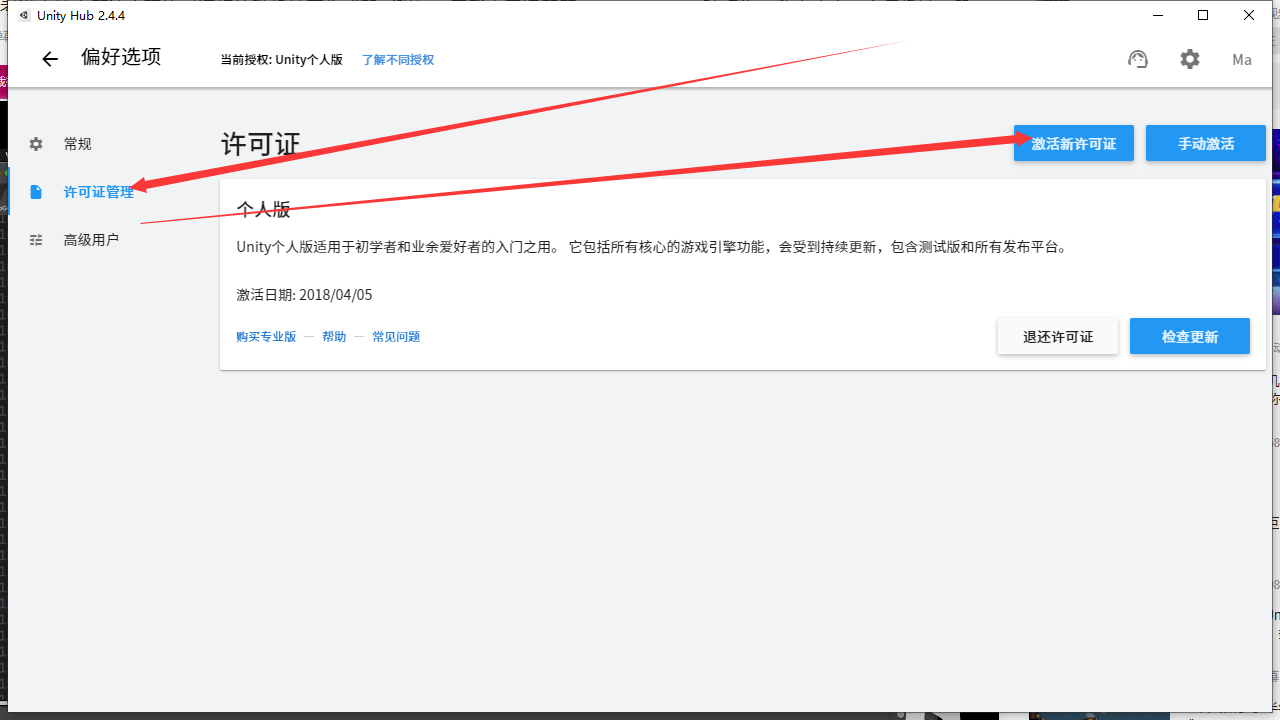Screen dimensions: 1280x720
Task: Open the 常见问题 link
Action: tap(396, 336)
